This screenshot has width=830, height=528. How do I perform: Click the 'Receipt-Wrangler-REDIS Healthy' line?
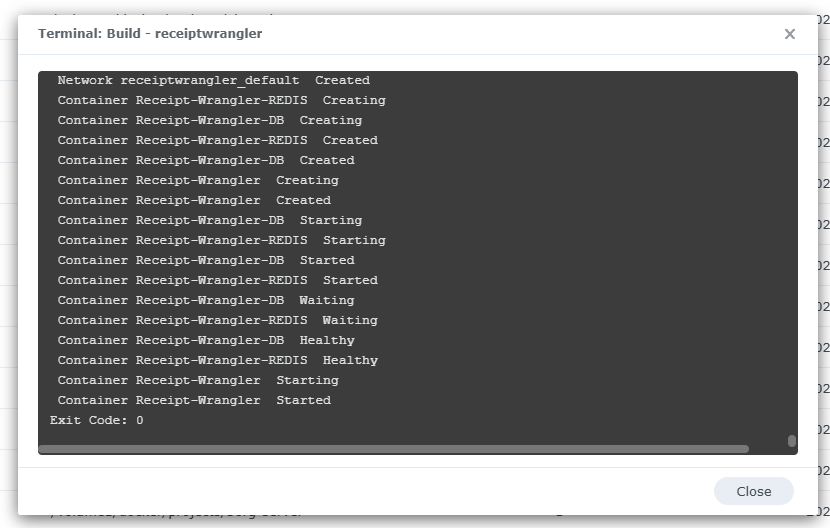click(217, 360)
